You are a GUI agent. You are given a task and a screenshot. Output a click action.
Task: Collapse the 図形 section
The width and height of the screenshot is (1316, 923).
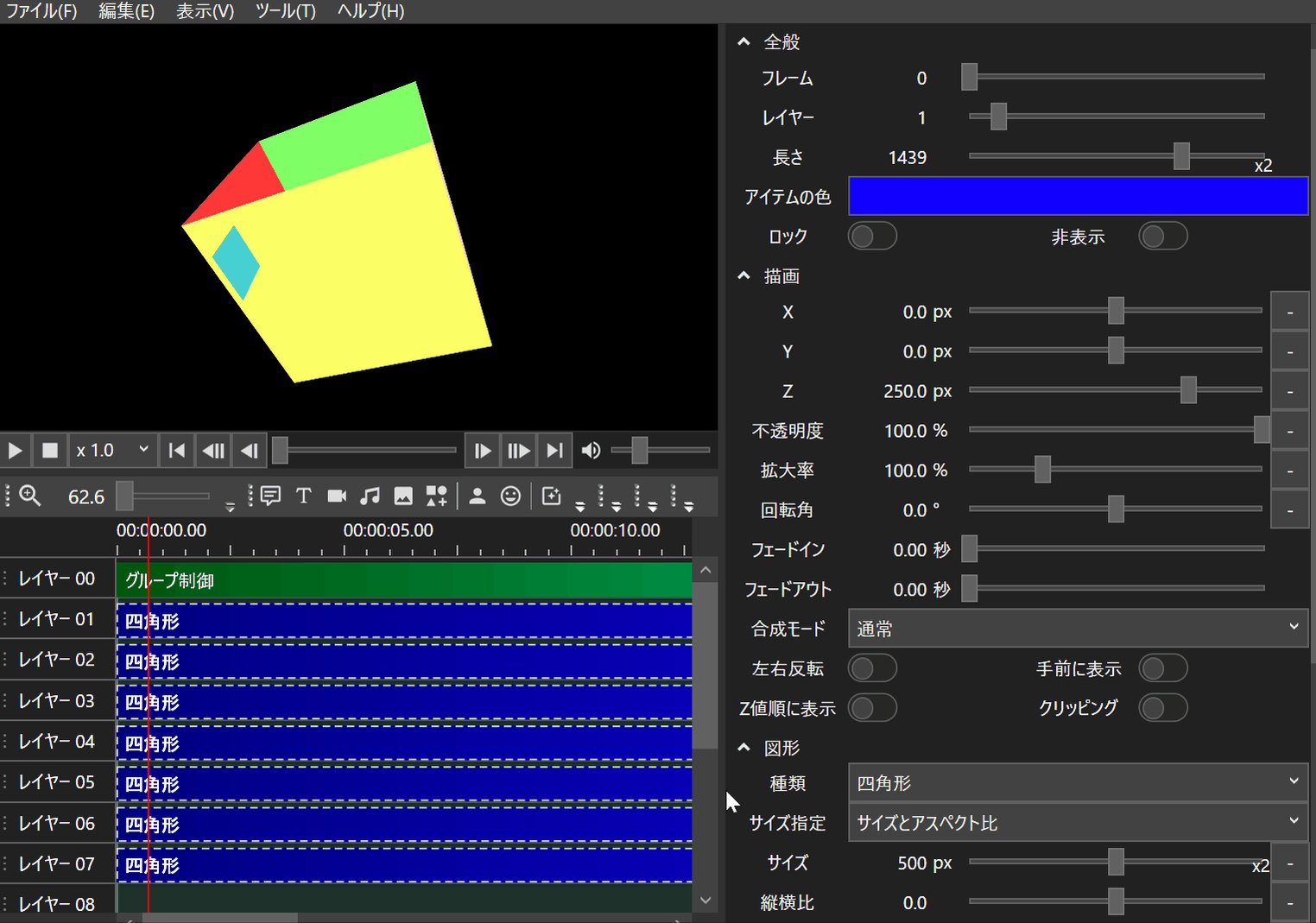point(743,748)
